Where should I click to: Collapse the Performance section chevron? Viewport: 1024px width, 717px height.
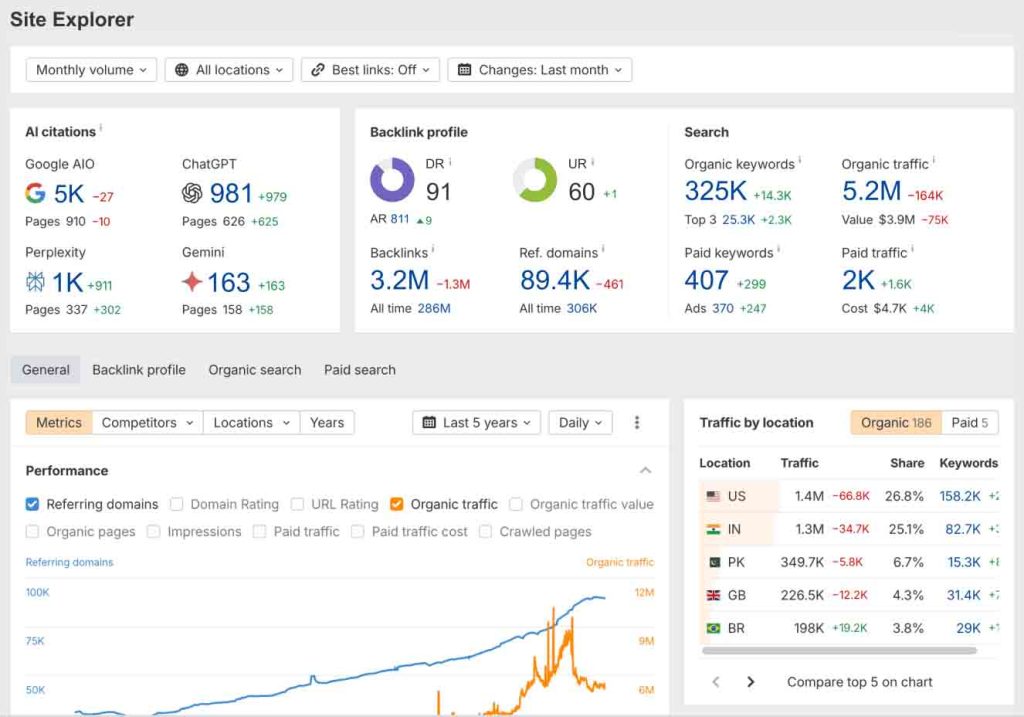tap(645, 471)
